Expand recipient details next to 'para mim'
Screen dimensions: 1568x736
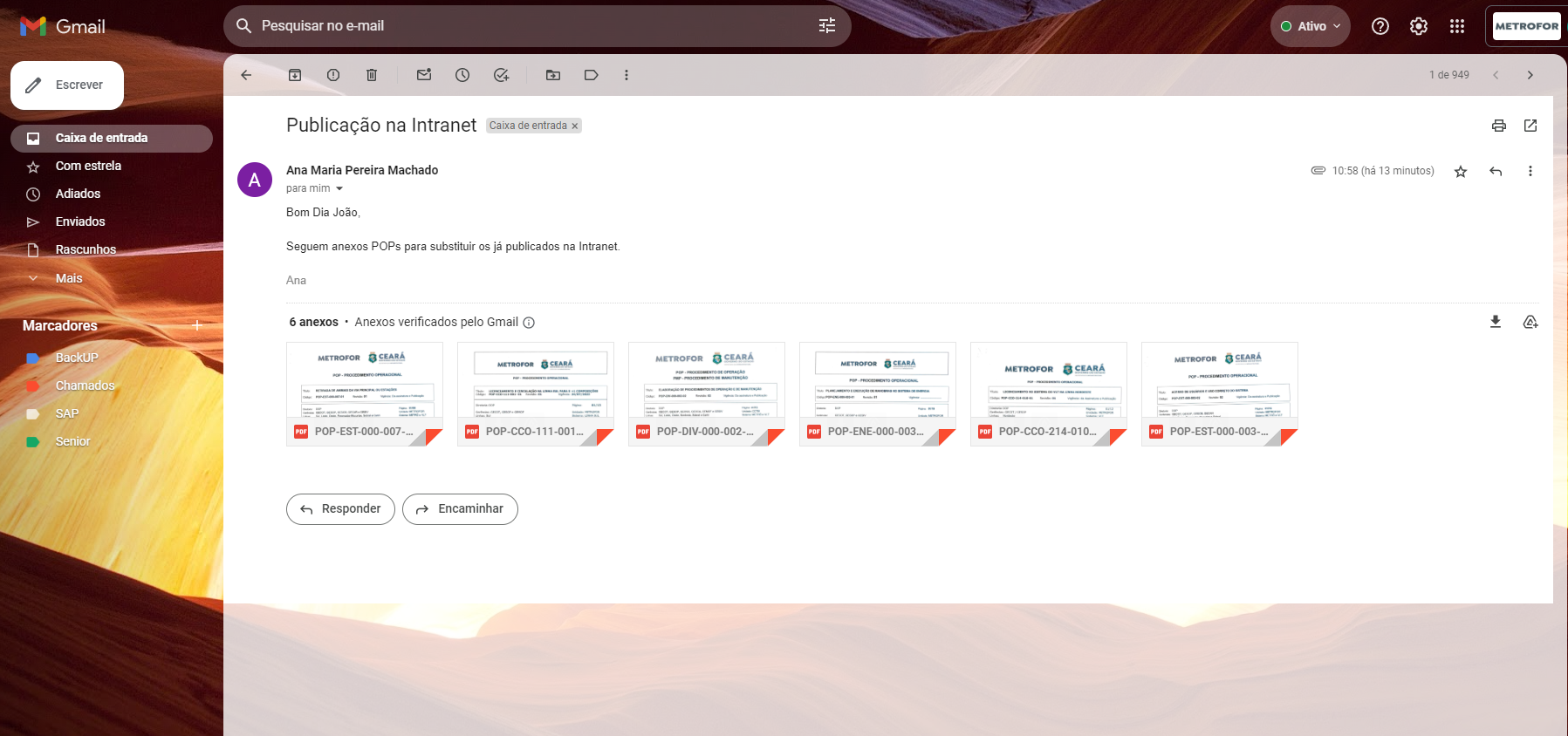click(339, 188)
